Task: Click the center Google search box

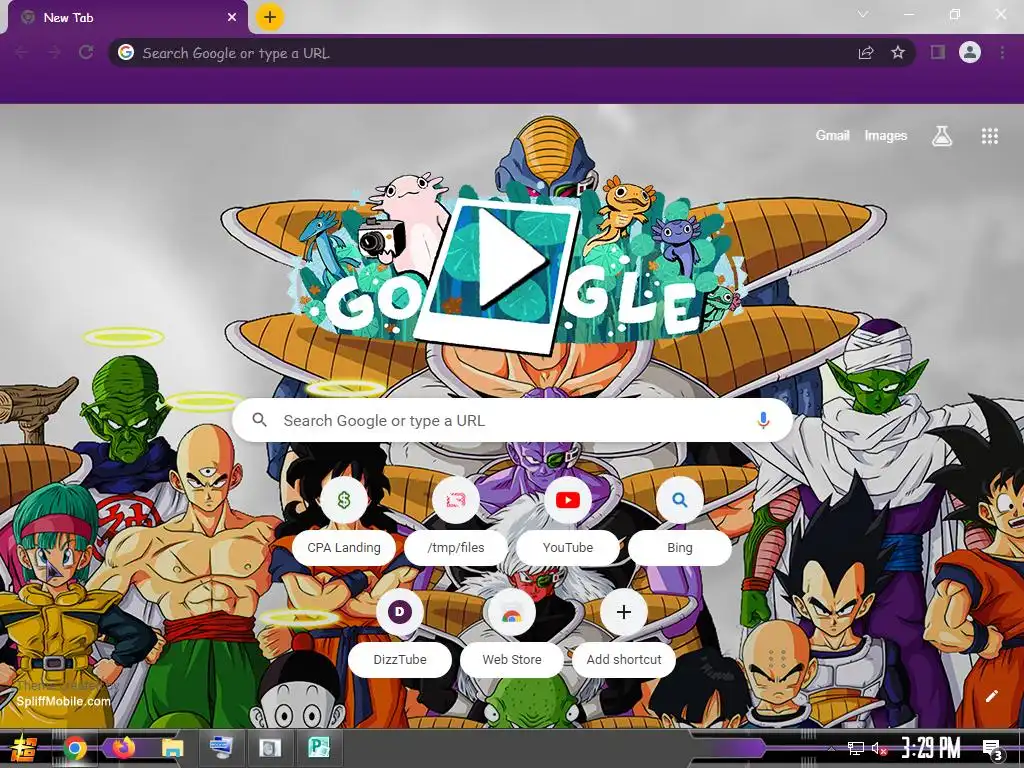Action: tap(513, 420)
